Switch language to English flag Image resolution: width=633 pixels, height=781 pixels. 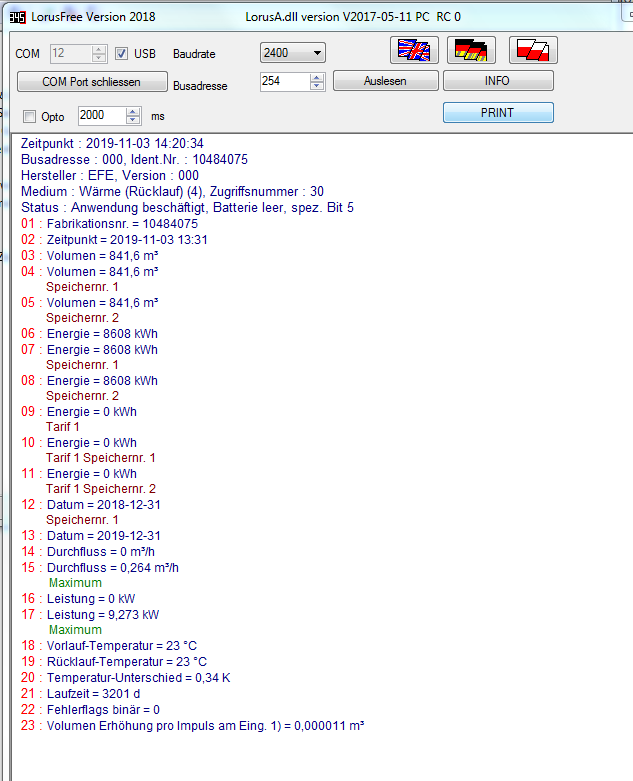[414, 50]
